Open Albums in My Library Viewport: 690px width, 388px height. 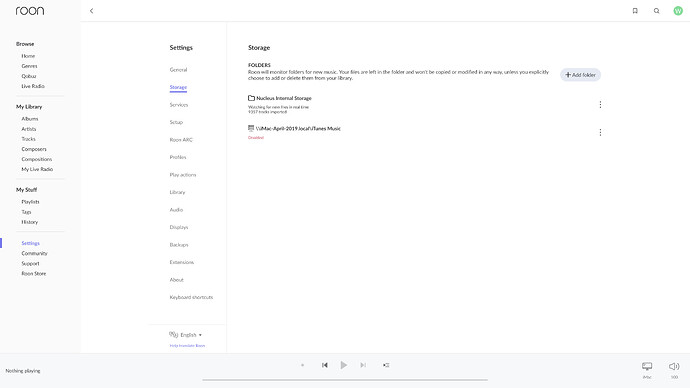pyautogui.click(x=30, y=119)
